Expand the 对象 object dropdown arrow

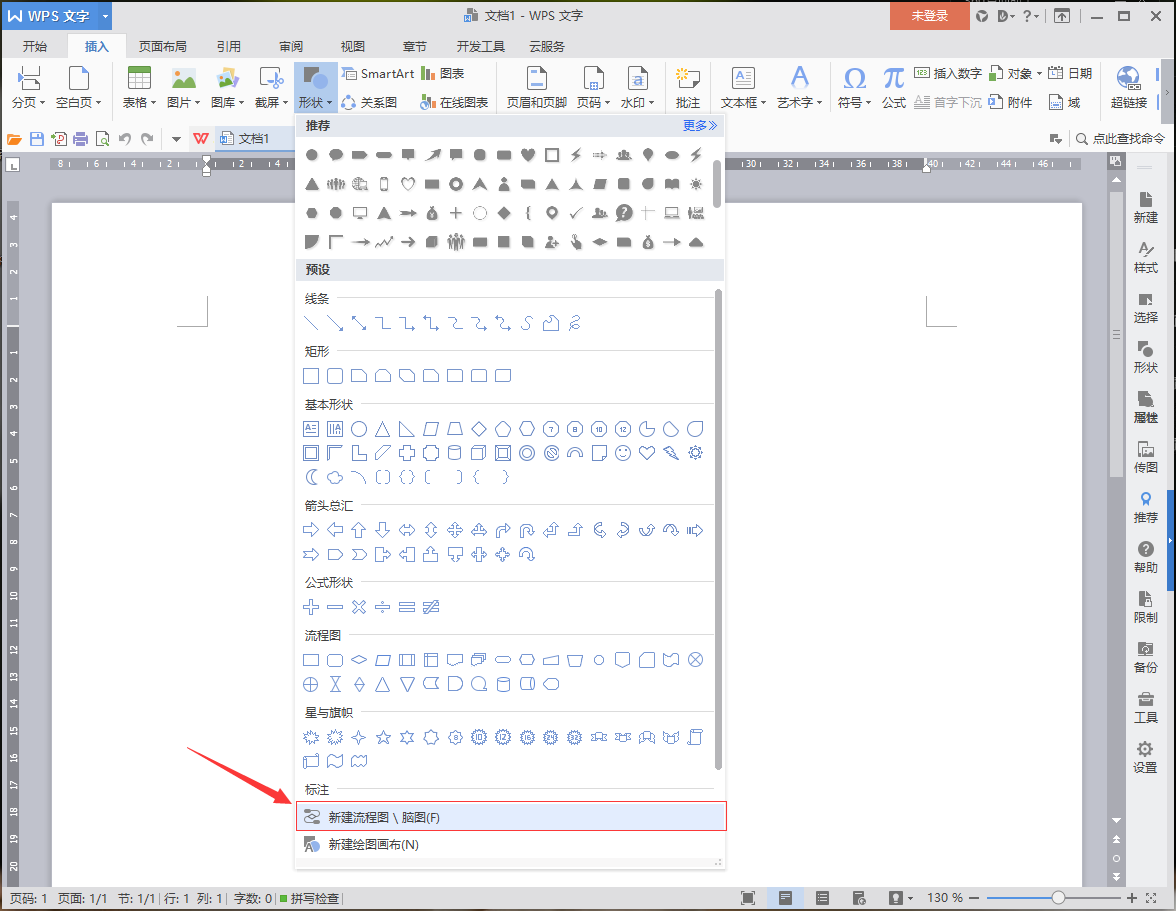(x=1040, y=73)
